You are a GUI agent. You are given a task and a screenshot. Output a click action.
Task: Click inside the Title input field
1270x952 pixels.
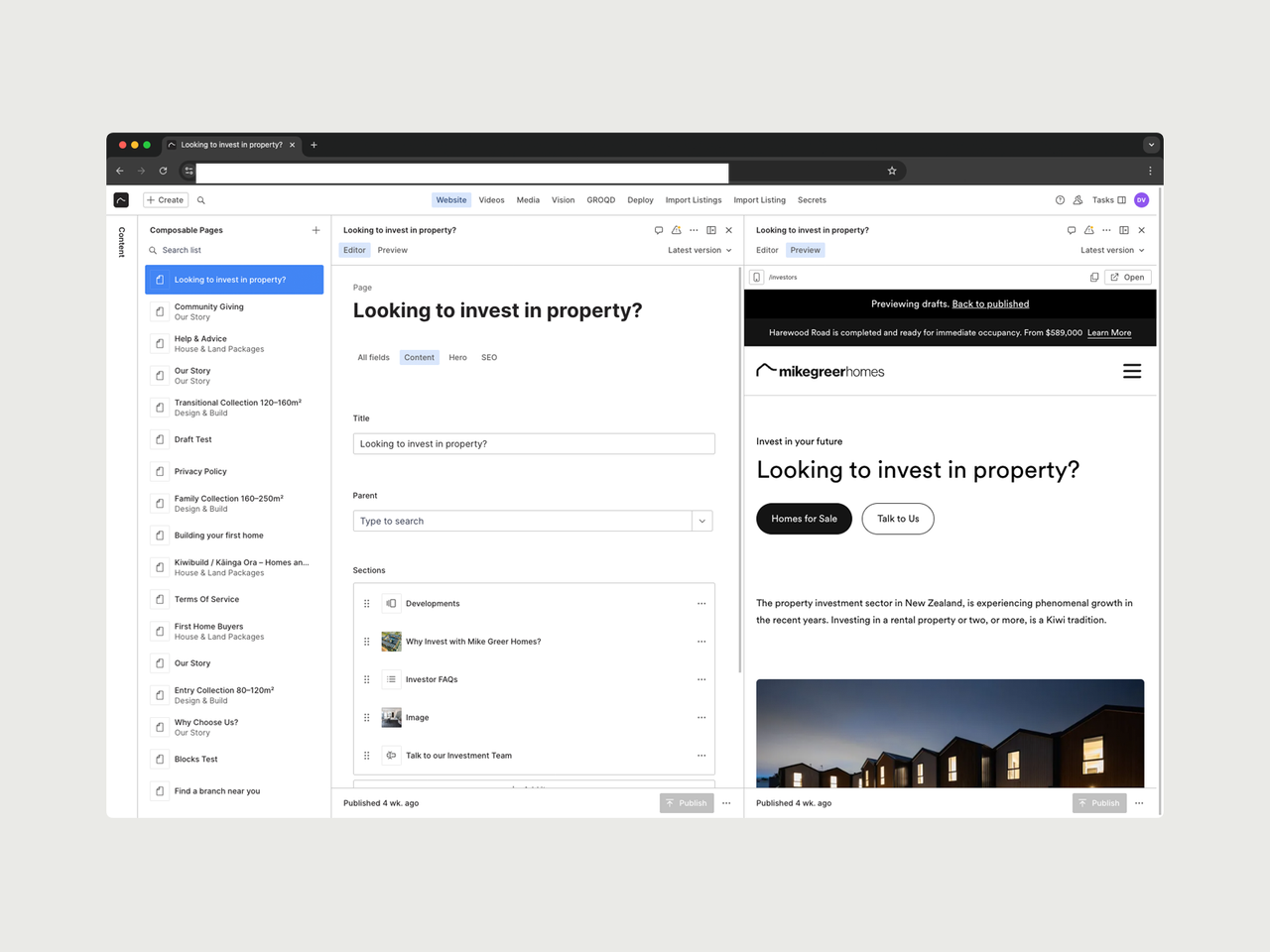click(533, 443)
